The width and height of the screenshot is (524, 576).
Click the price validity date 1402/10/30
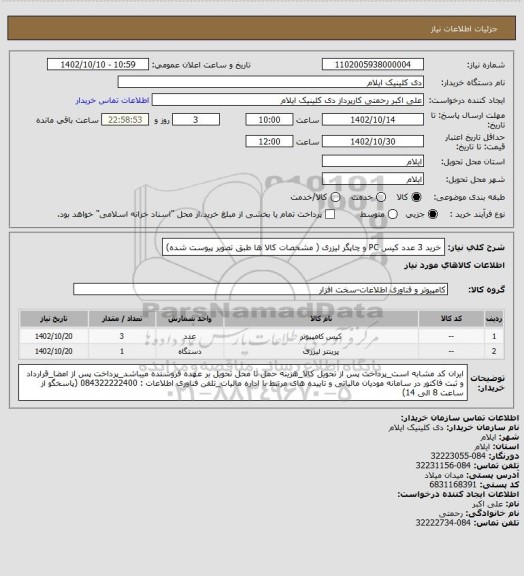point(373,141)
